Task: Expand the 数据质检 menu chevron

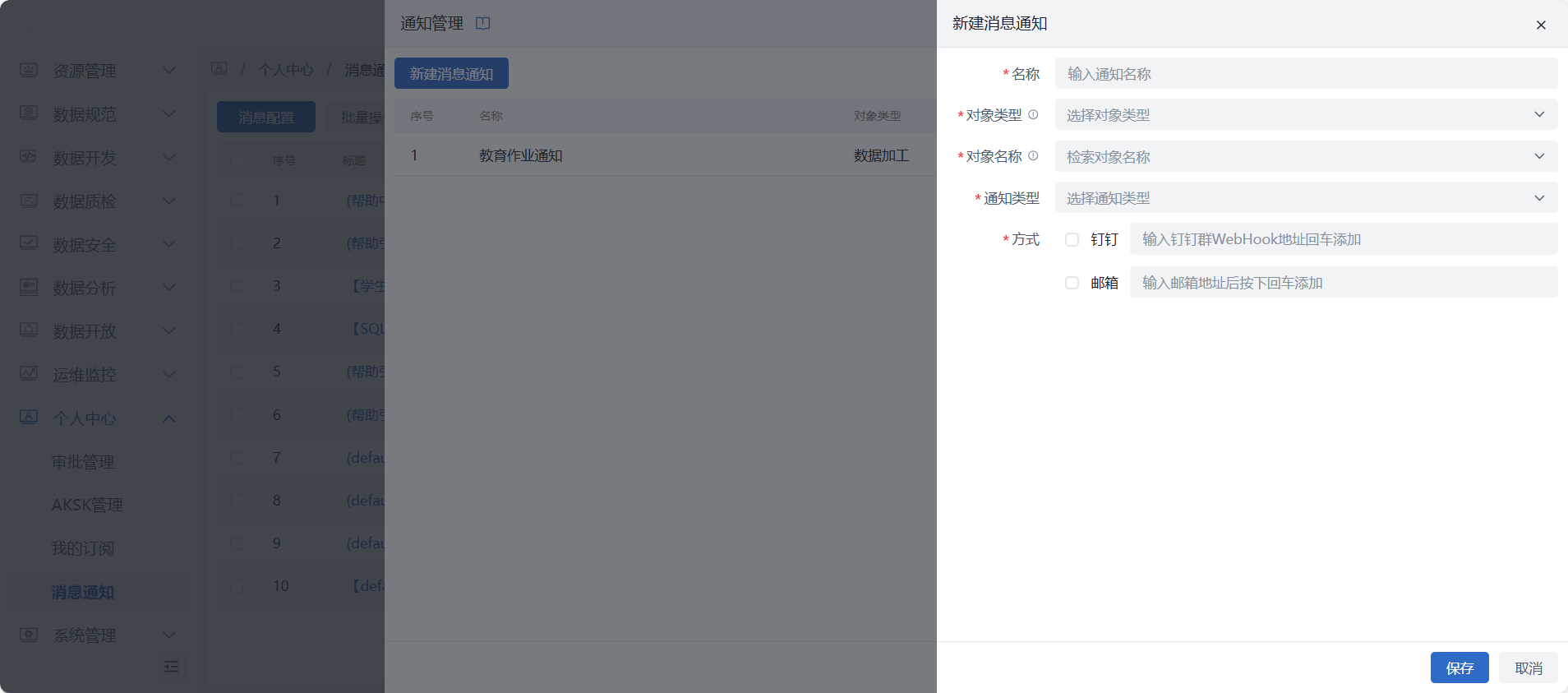Action: click(169, 201)
